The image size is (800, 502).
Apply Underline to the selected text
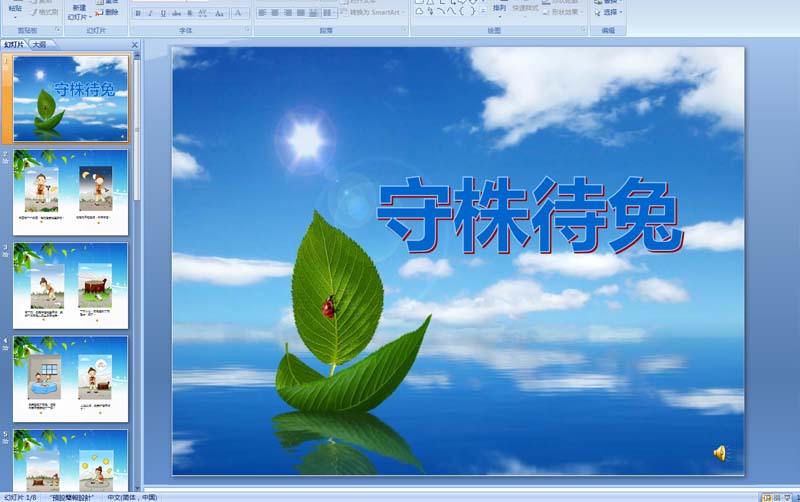pyautogui.click(x=164, y=14)
